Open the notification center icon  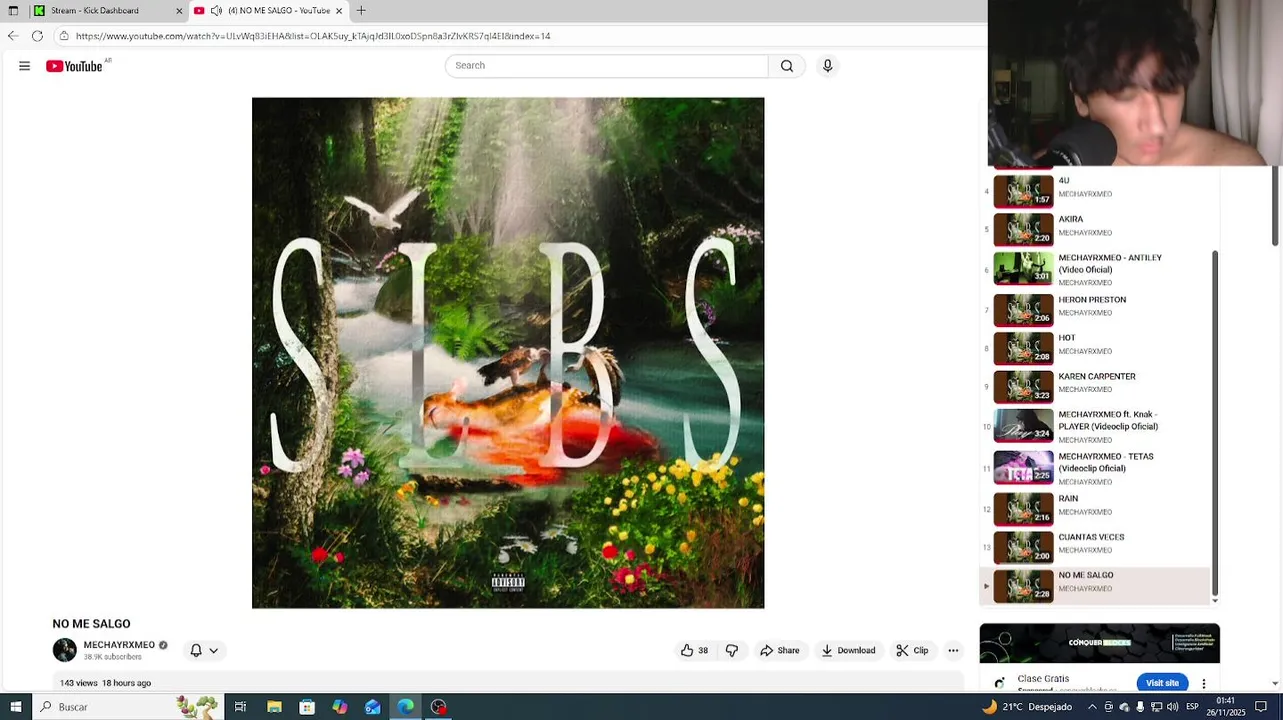pos(1261,707)
